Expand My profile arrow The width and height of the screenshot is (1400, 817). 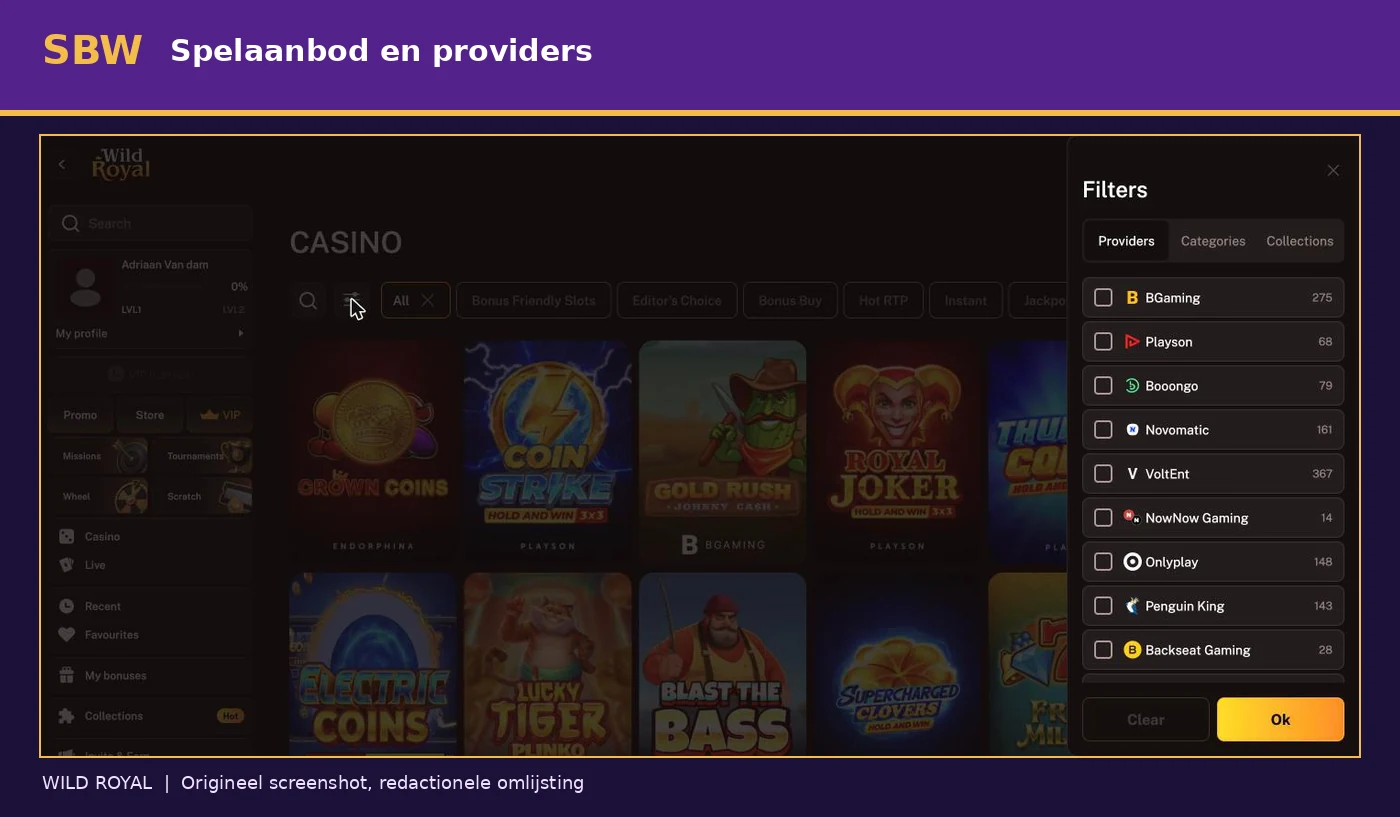(x=241, y=333)
